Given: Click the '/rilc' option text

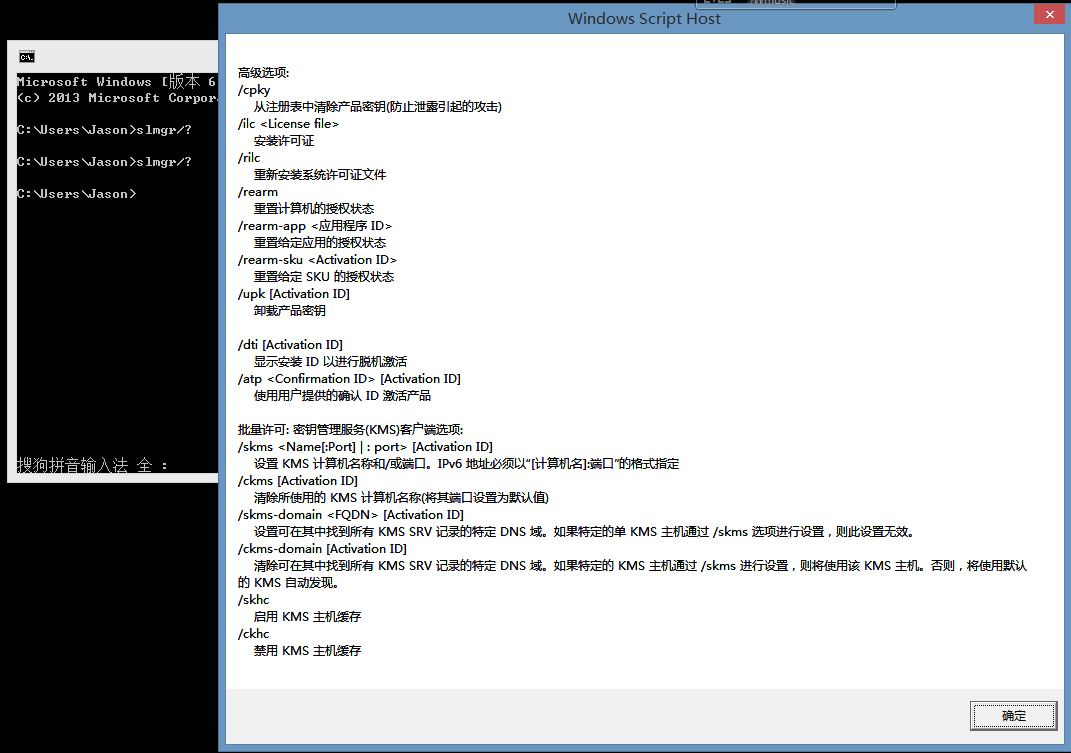Looking at the screenshot, I should tap(249, 158).
